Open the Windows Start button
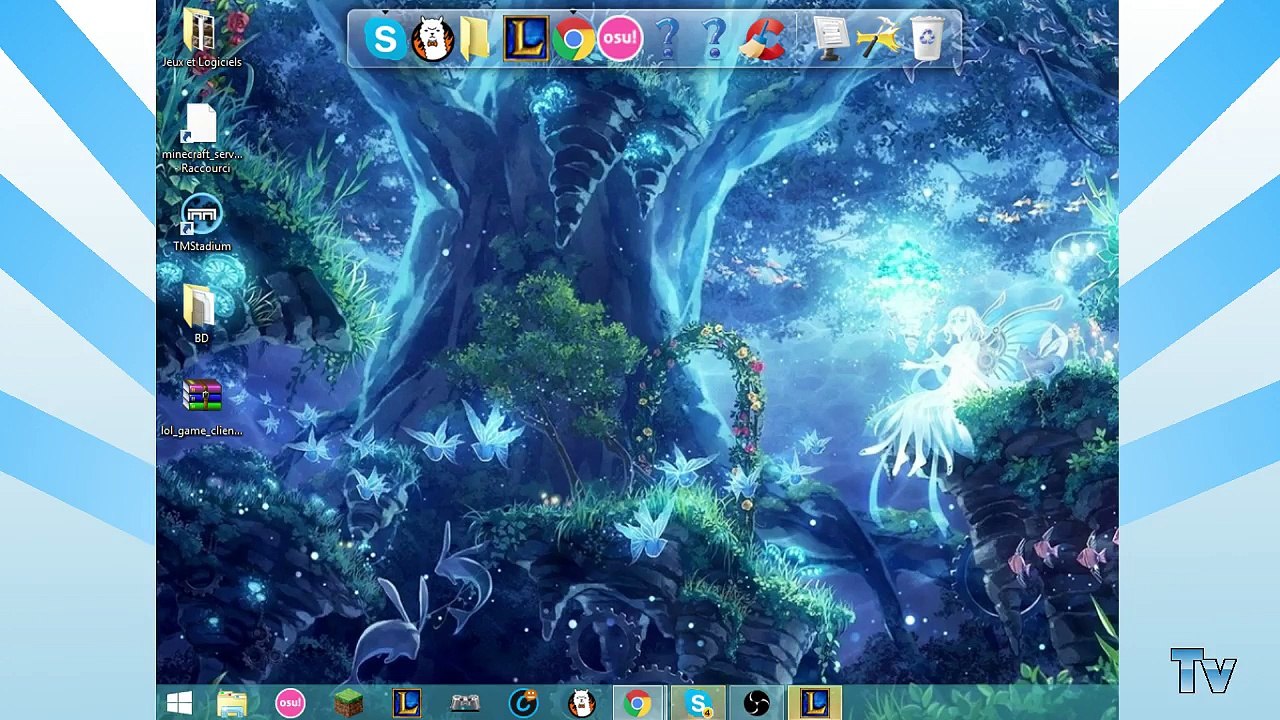Image resolution: width=1280 pixels, height=720 pixels. point(180,703)
